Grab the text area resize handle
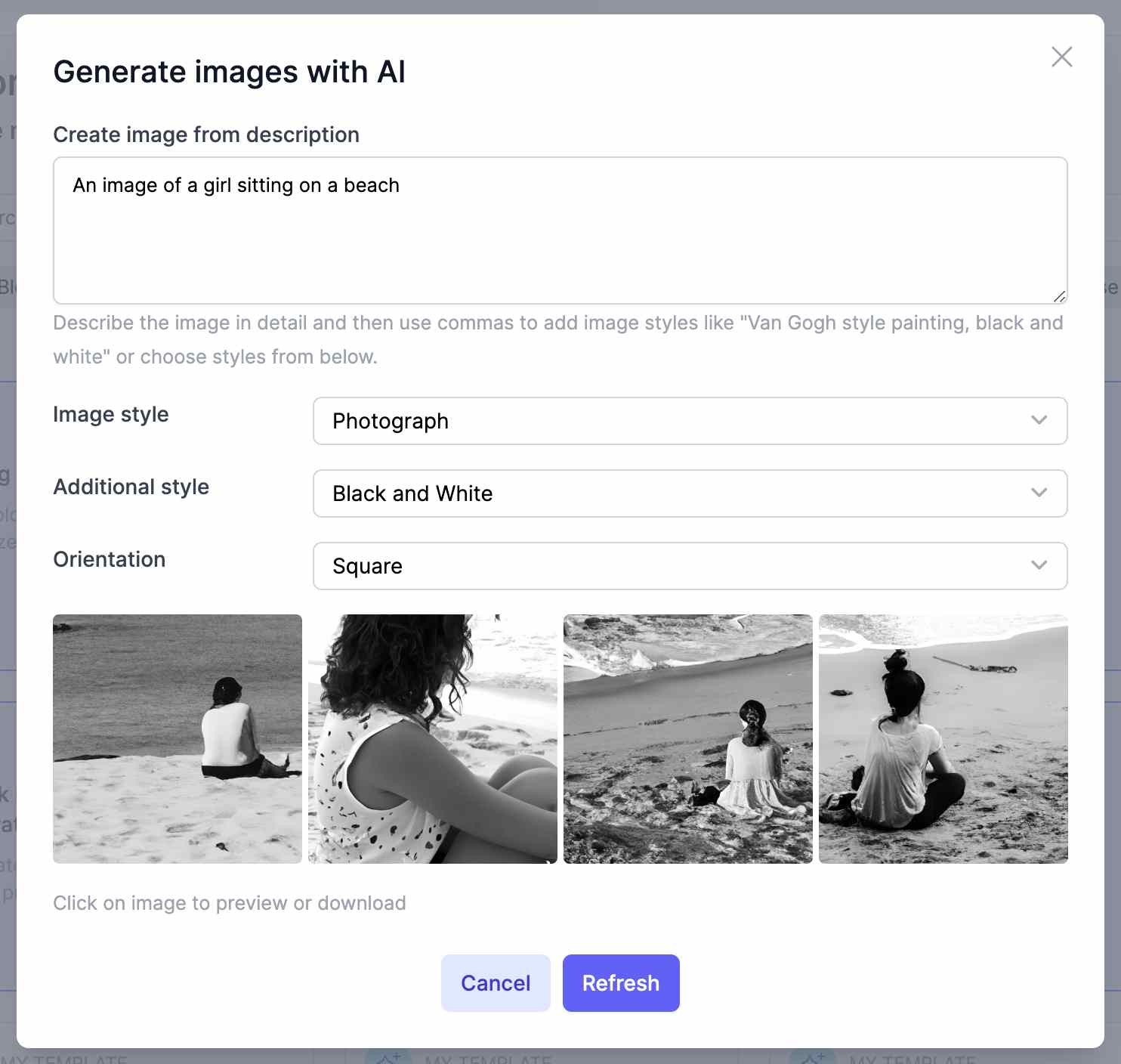Screen dimensions: 1121x1064 (1059, 296)
